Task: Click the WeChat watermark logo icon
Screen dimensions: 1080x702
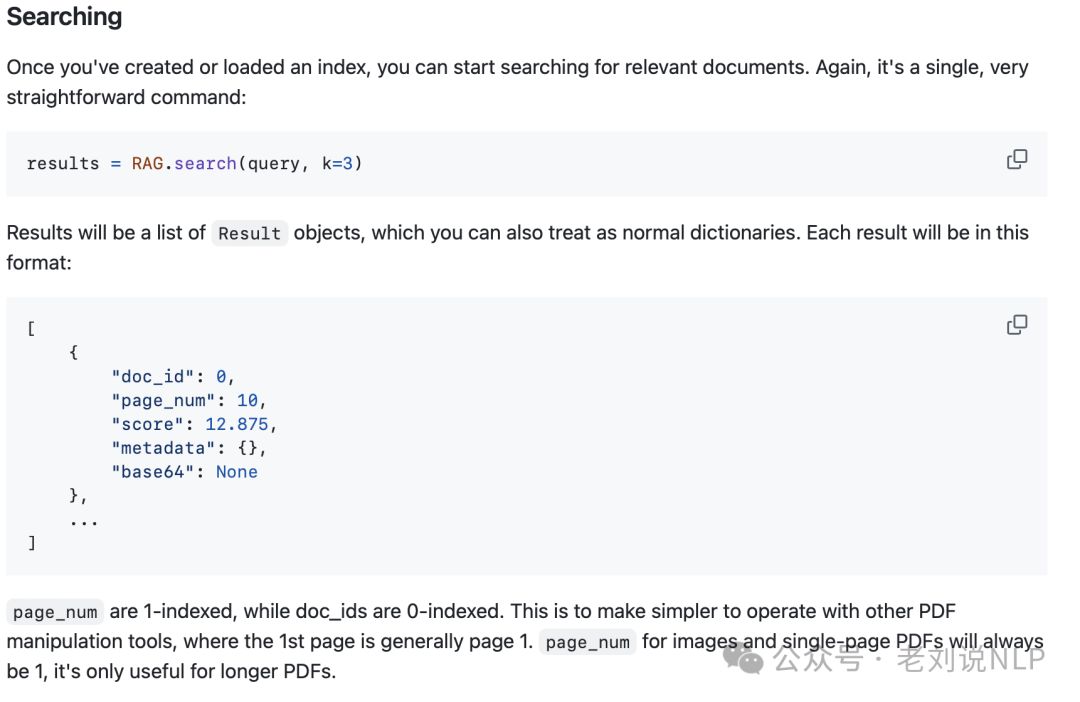Action: pos(743,659)
